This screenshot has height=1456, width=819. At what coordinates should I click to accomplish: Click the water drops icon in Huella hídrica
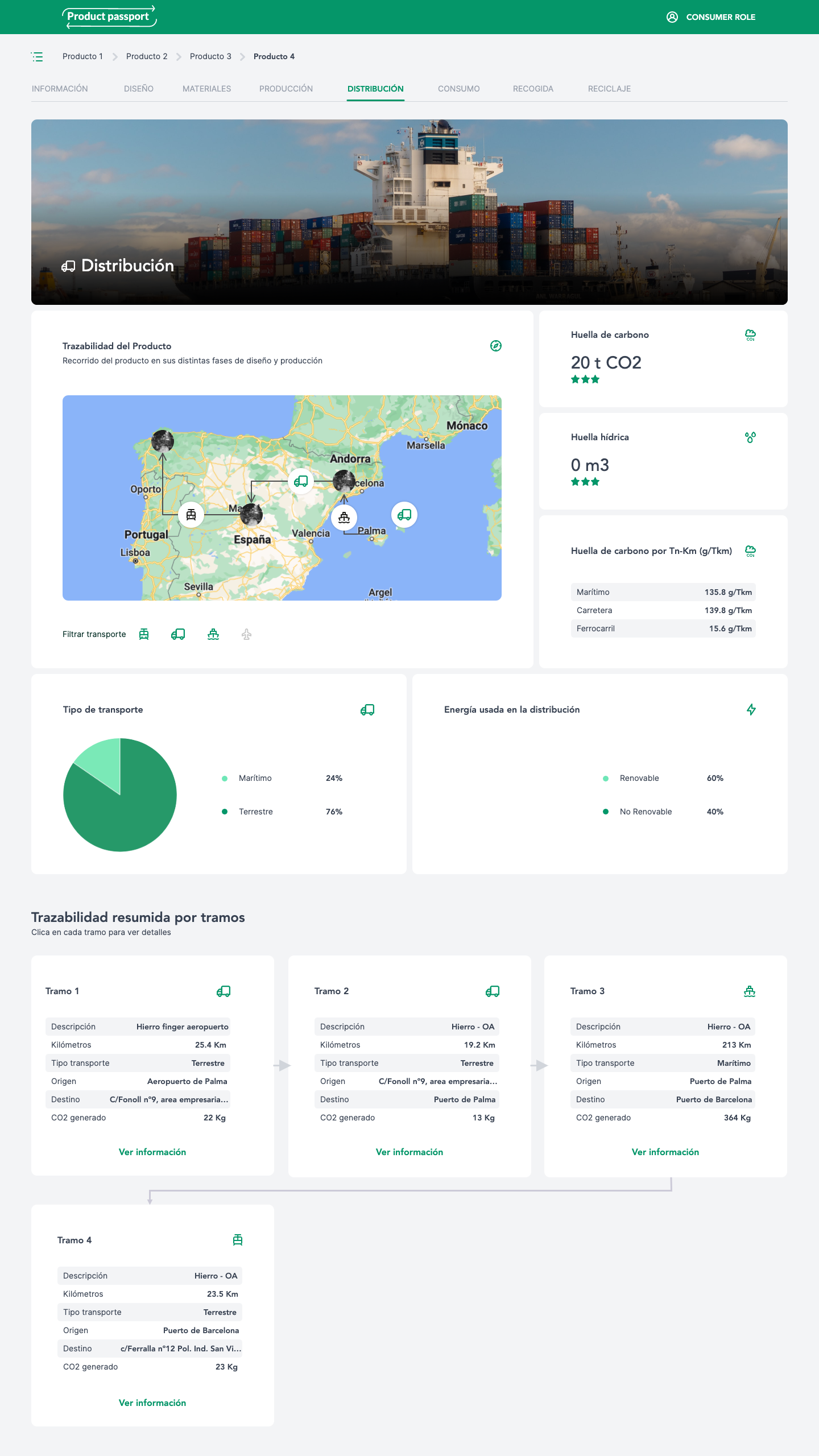pyautogui.click(x=750, y=437)
